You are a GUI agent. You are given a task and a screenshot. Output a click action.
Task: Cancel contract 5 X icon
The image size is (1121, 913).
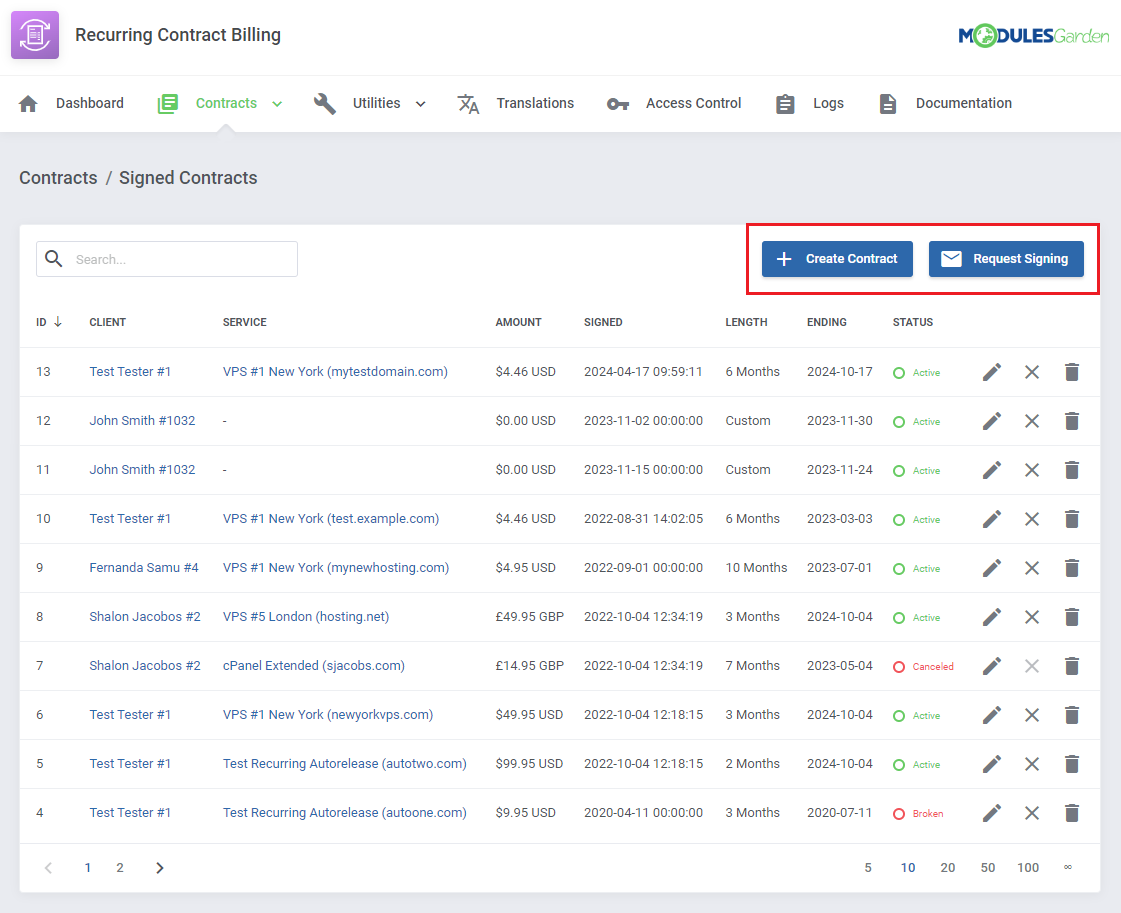(1032, 764)
